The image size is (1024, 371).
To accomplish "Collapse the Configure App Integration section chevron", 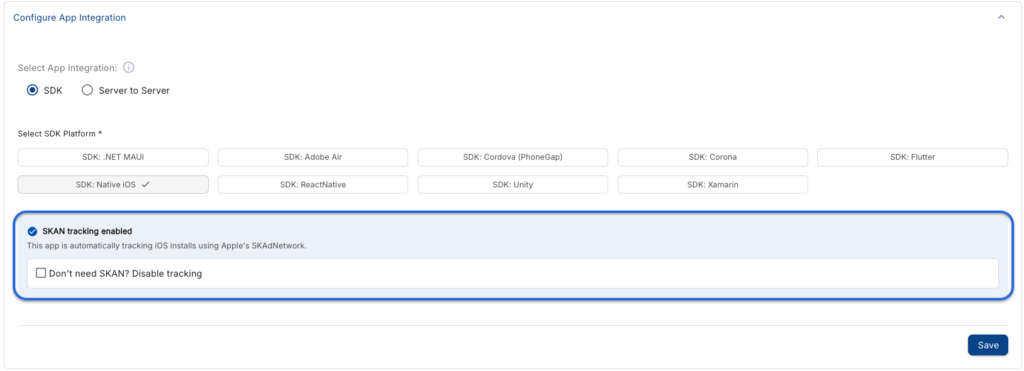I will [1001, 18].
